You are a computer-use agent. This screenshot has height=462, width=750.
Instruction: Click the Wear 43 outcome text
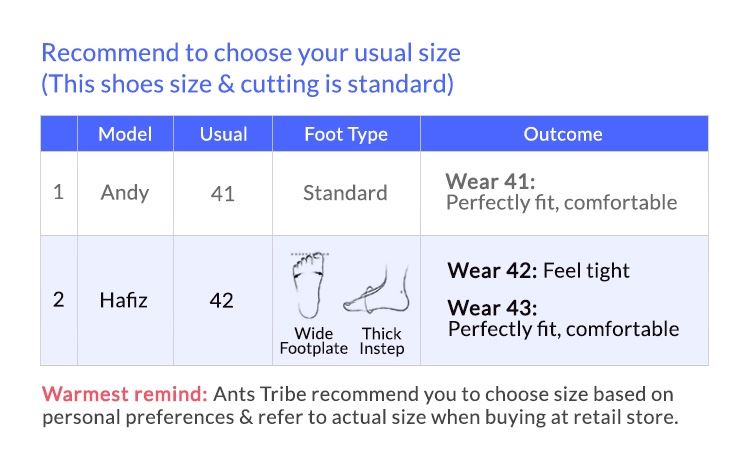click(563, 319)
